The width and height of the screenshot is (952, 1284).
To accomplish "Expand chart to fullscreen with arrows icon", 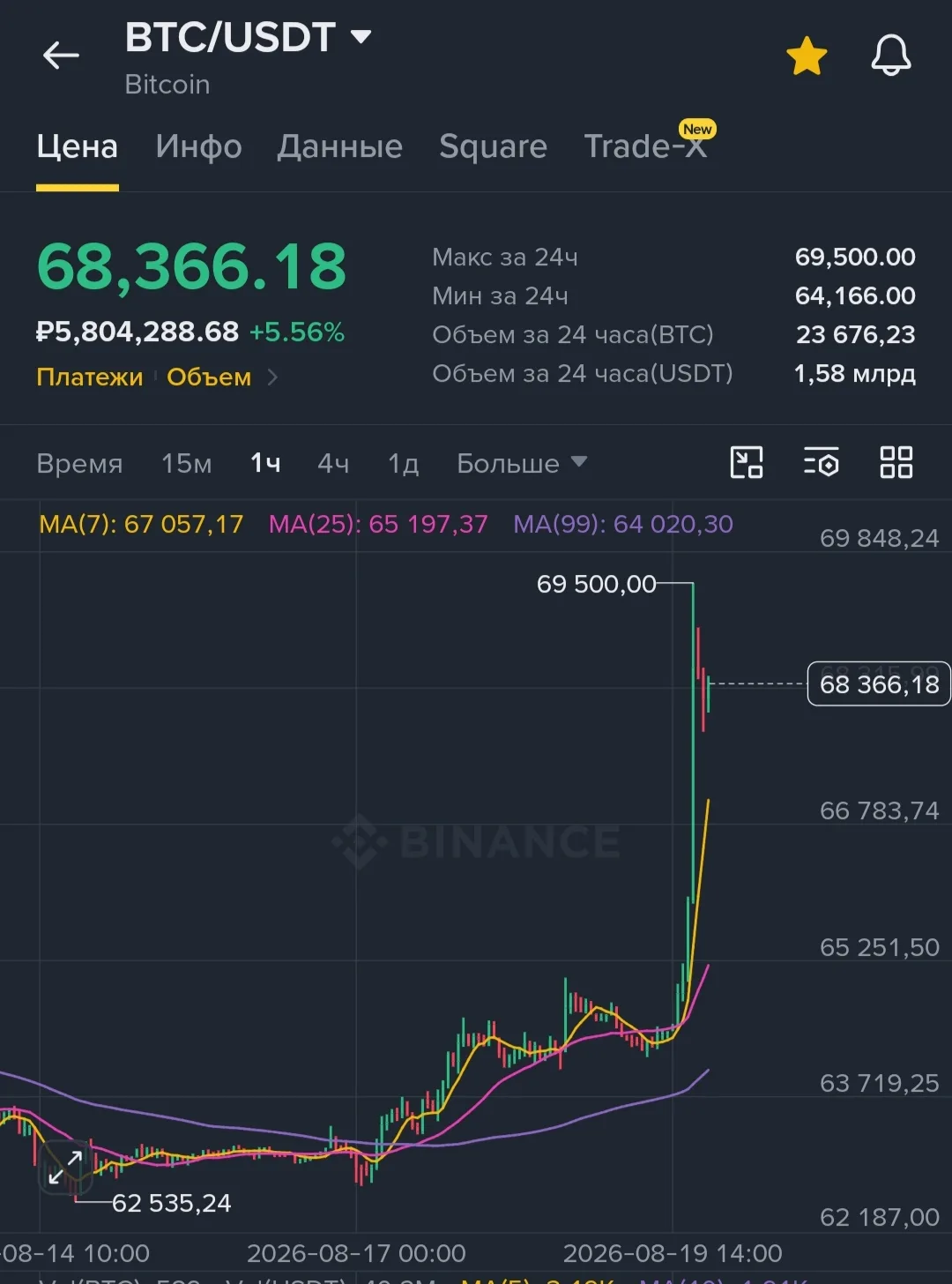I will coord(65,1168).
